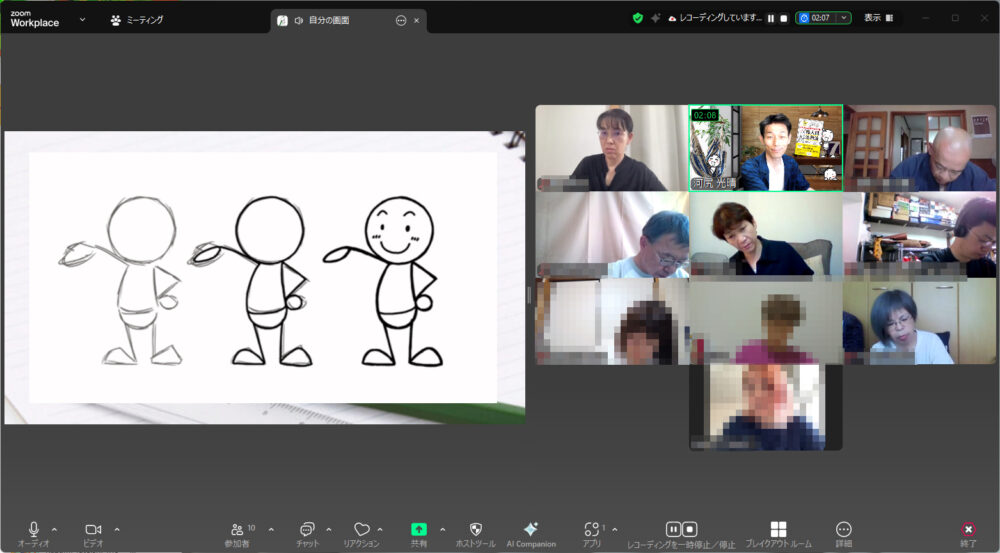Viewport: 1000px width, 553px height.
Task: Open the More (詳細) options menu
Action: 843,530
